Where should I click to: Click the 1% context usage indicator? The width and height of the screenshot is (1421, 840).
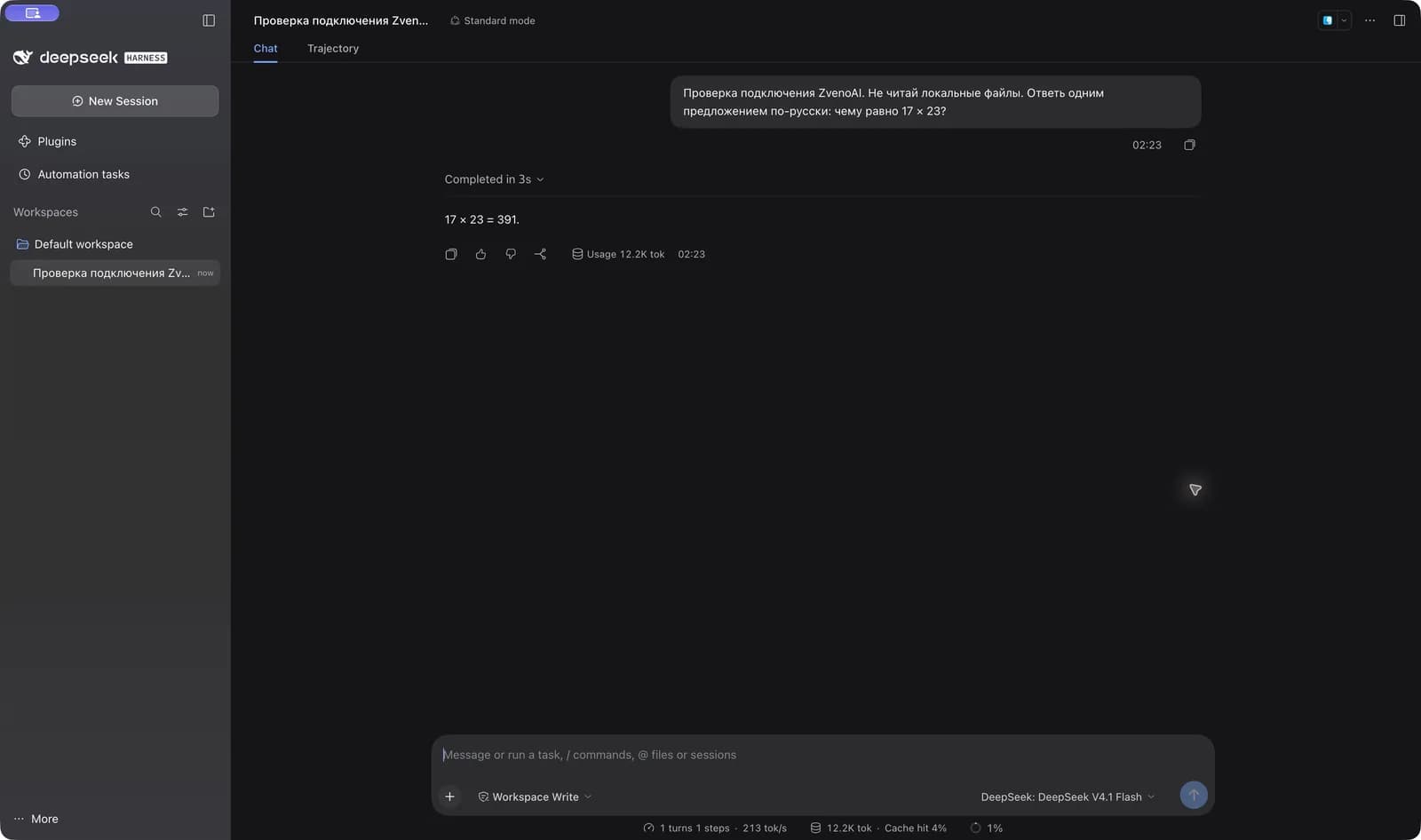click(987, 828)
